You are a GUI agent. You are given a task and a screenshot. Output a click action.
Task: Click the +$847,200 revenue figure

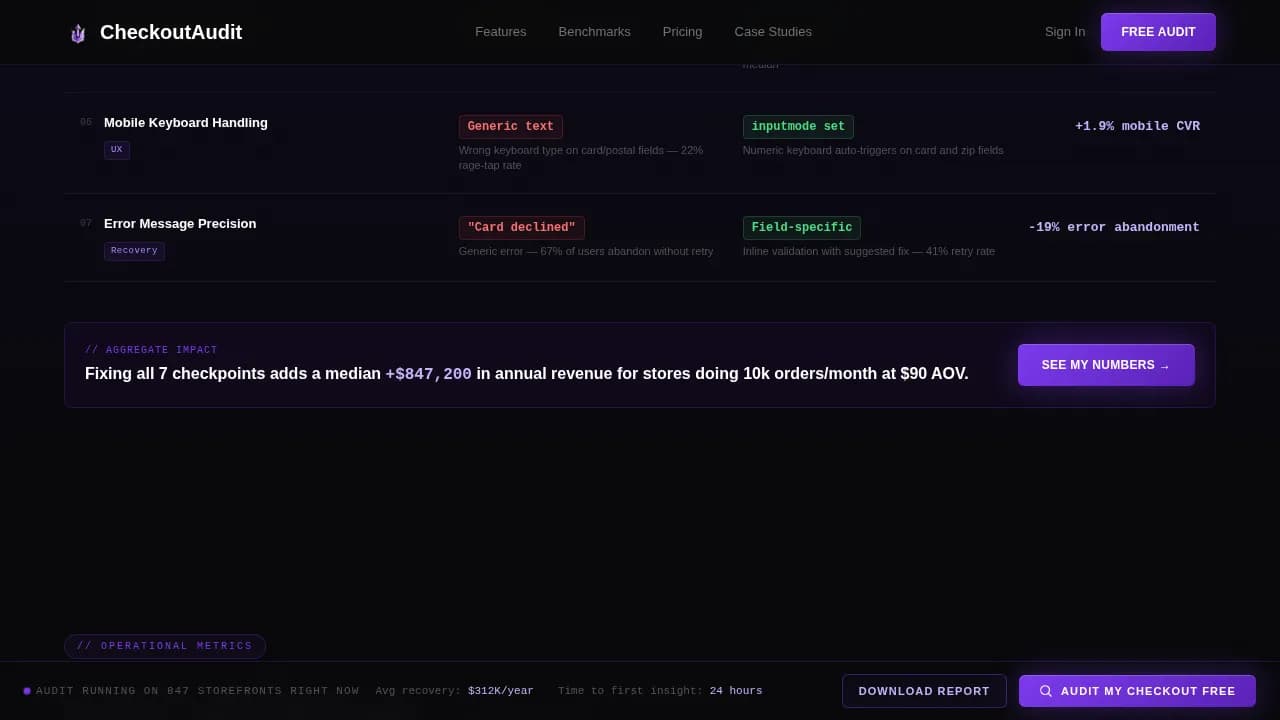[428, 374]
